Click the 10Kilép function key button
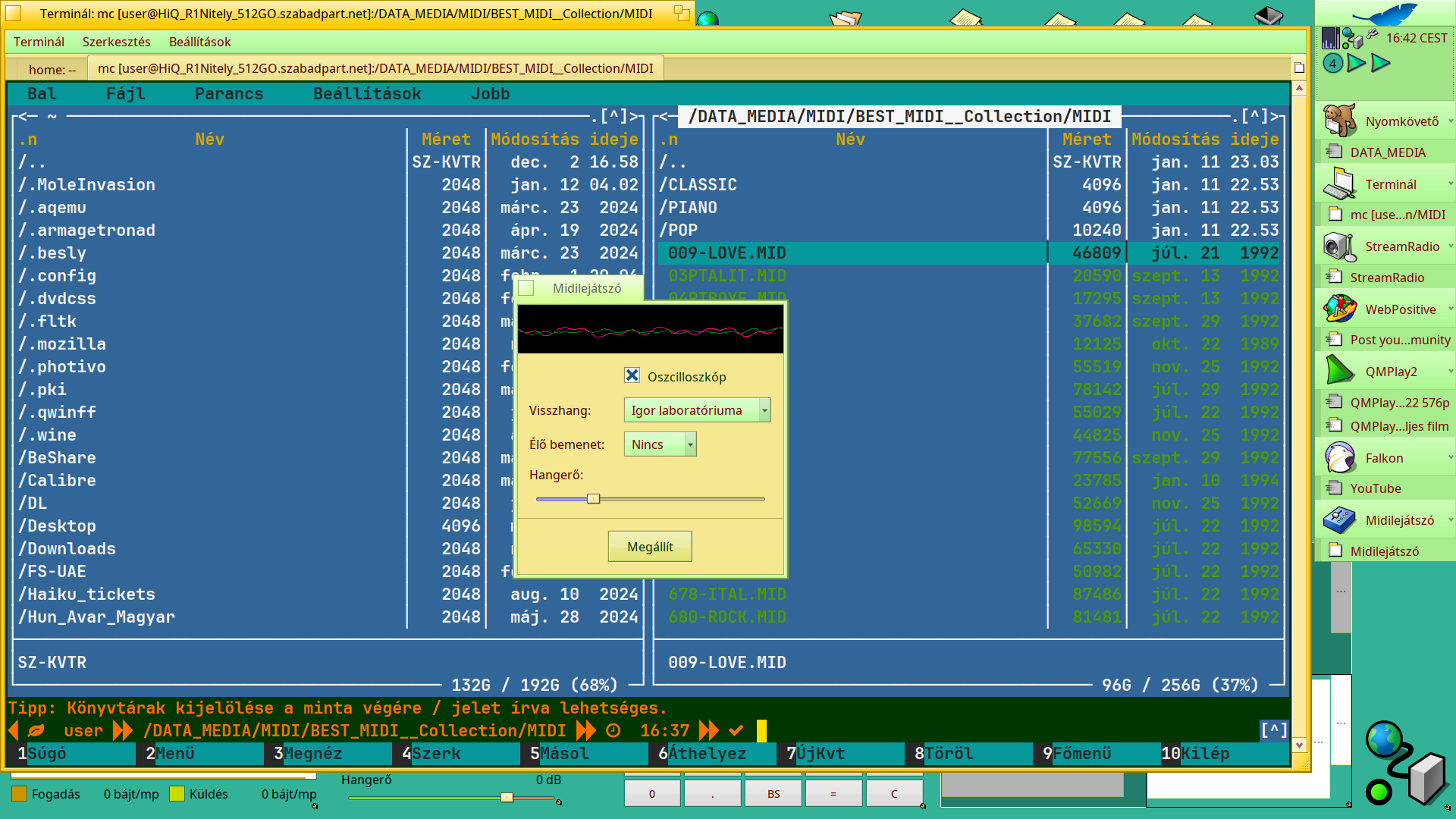This screenshot has height=819, width=1456. click(x=1224, y=753)
